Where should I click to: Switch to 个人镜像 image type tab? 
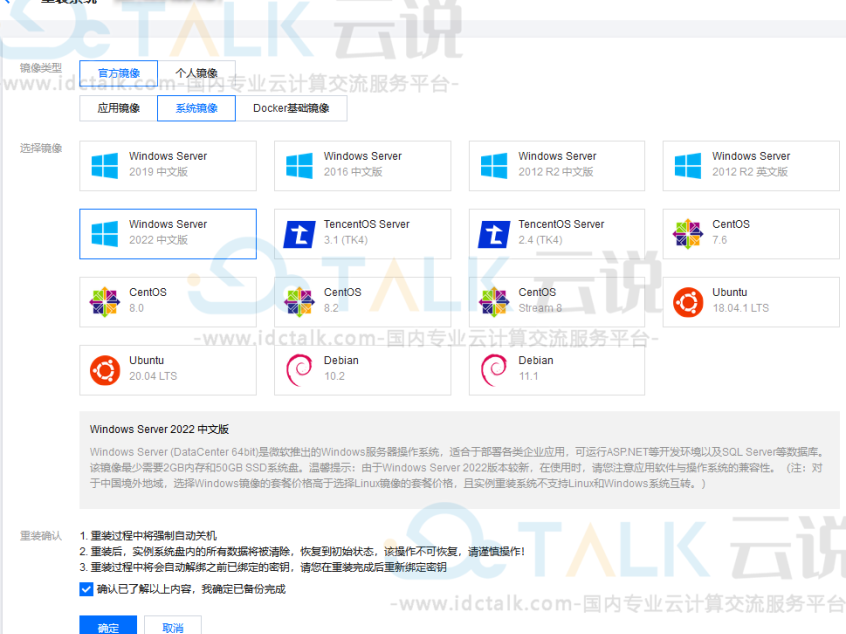point(196,73)
